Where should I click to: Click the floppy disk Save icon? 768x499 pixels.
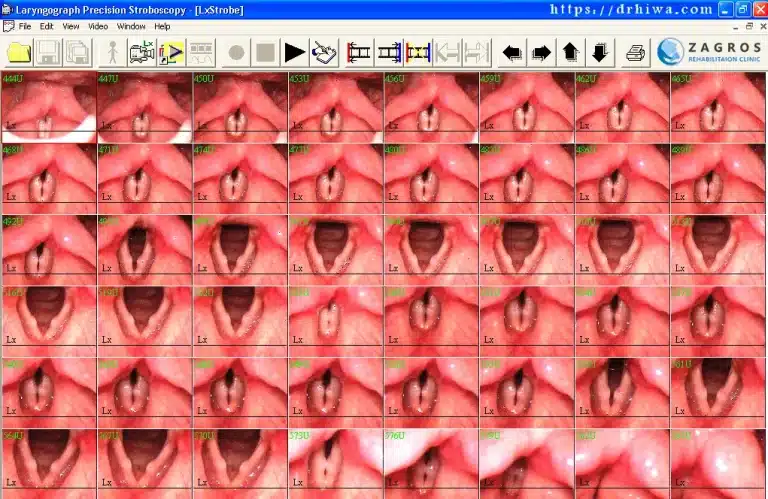click(x=48, y=52)
